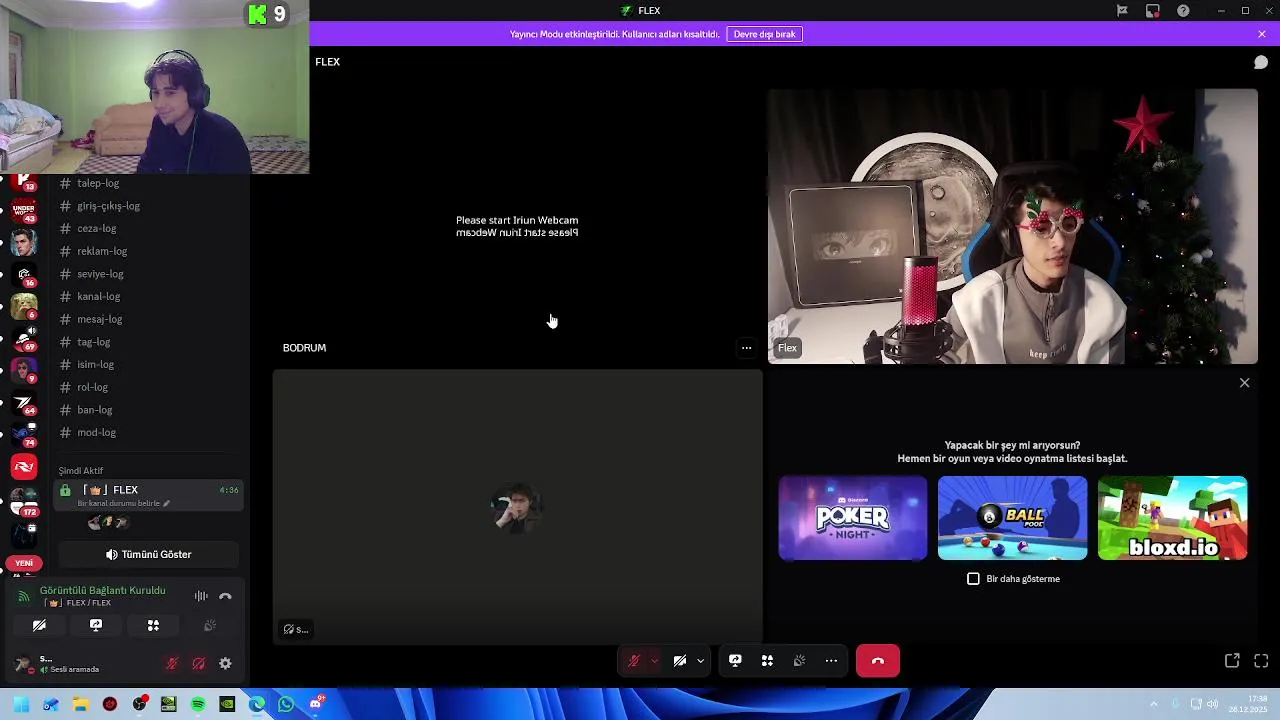Open the Discord help question mark

[1183, 11]
